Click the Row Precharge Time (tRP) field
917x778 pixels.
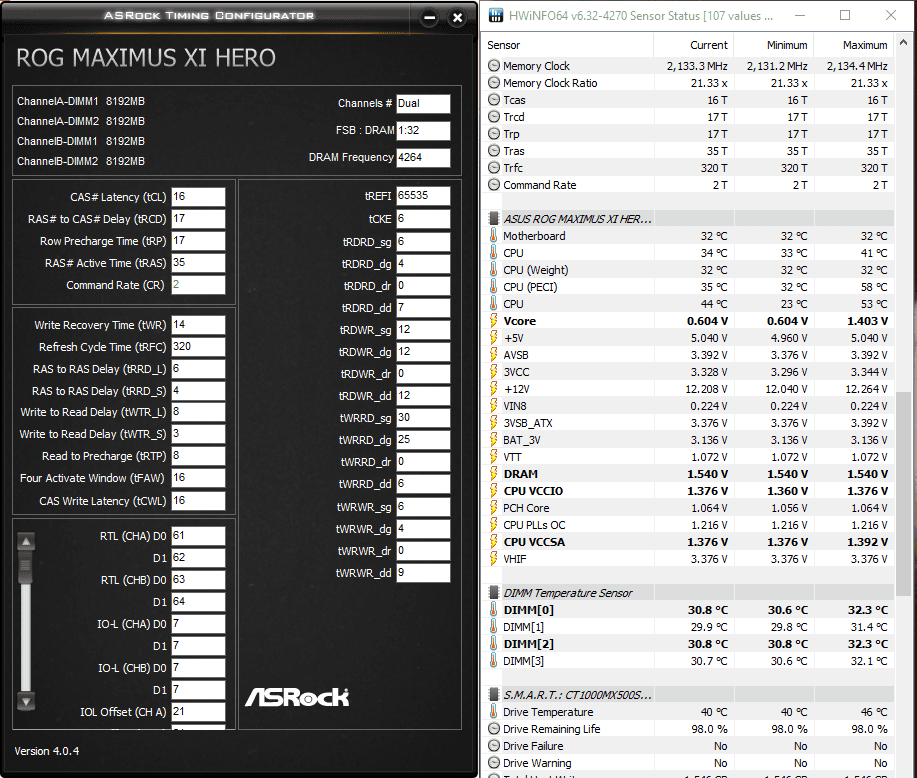198,240
